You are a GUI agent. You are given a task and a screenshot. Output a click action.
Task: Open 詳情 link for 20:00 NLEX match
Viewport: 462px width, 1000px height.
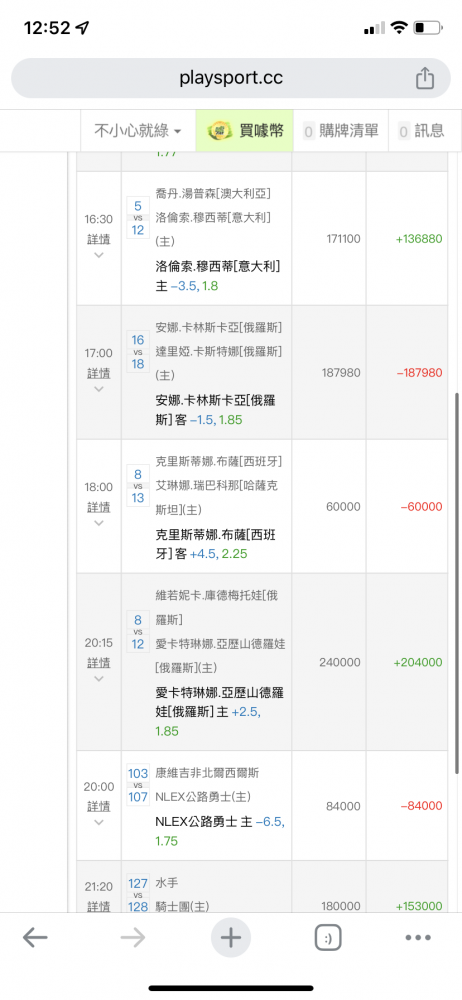[98, 807]
